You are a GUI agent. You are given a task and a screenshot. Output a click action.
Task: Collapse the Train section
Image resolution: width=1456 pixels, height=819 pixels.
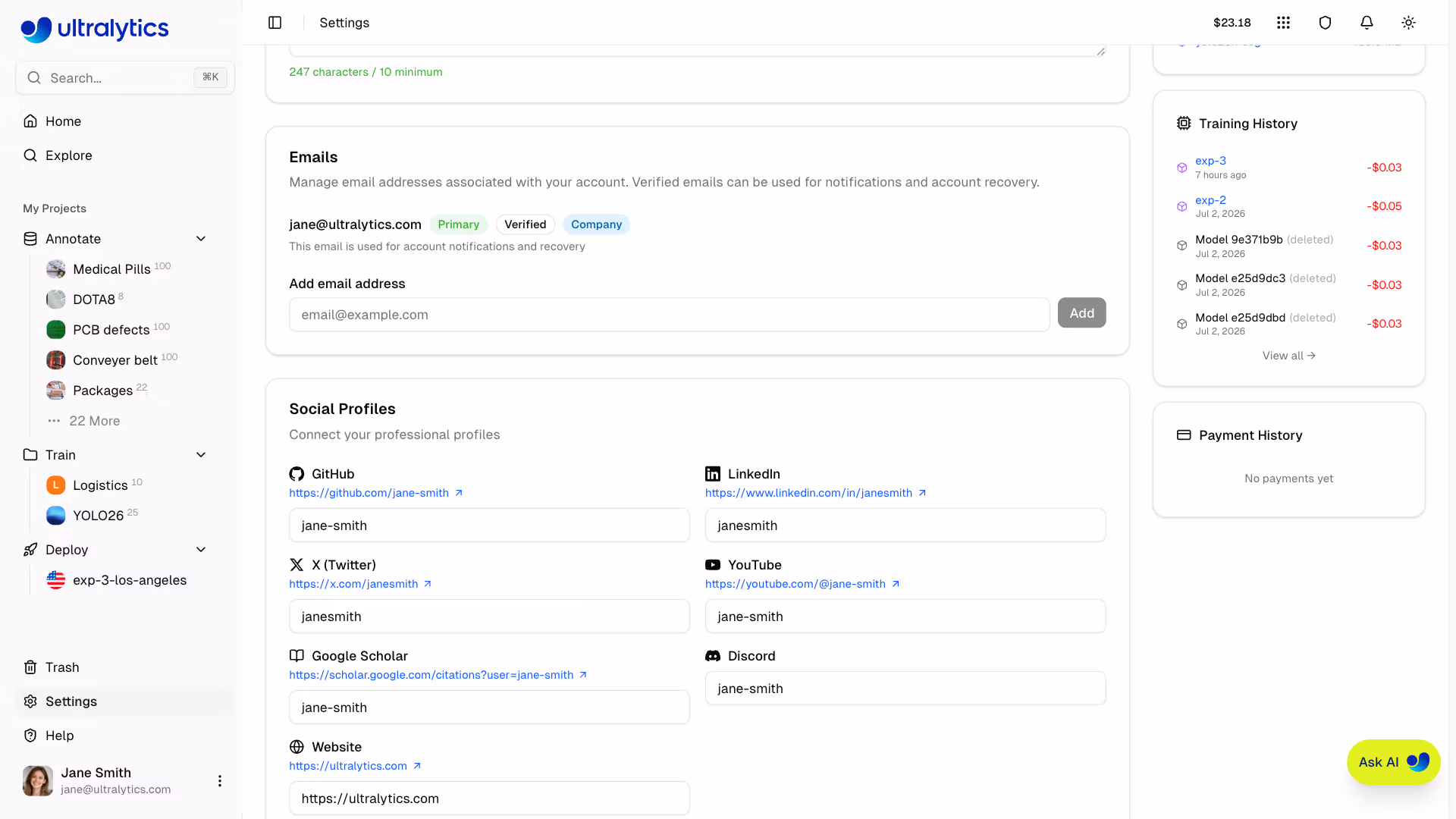(x=201, y=455)
